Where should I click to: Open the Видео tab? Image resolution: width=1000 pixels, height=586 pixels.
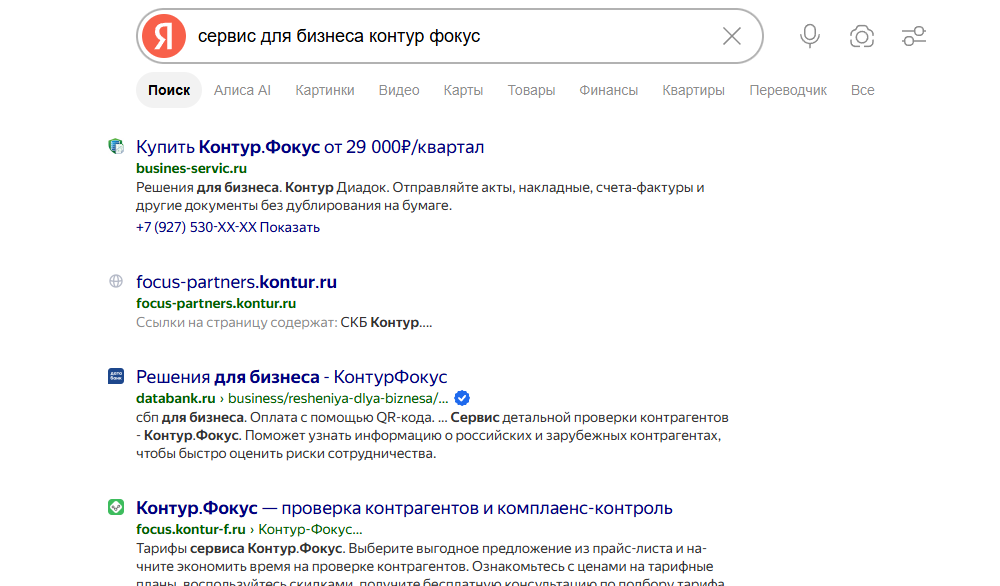(399, 91)
